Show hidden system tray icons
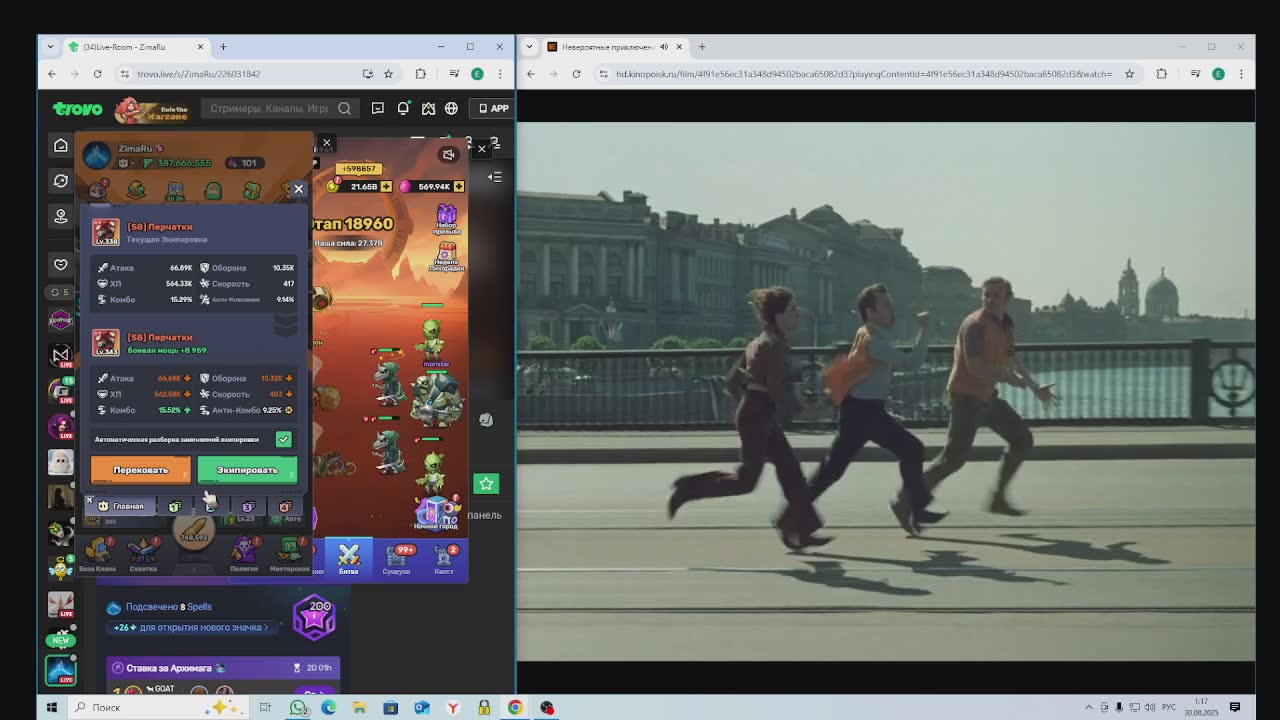 pos(1088,707)
